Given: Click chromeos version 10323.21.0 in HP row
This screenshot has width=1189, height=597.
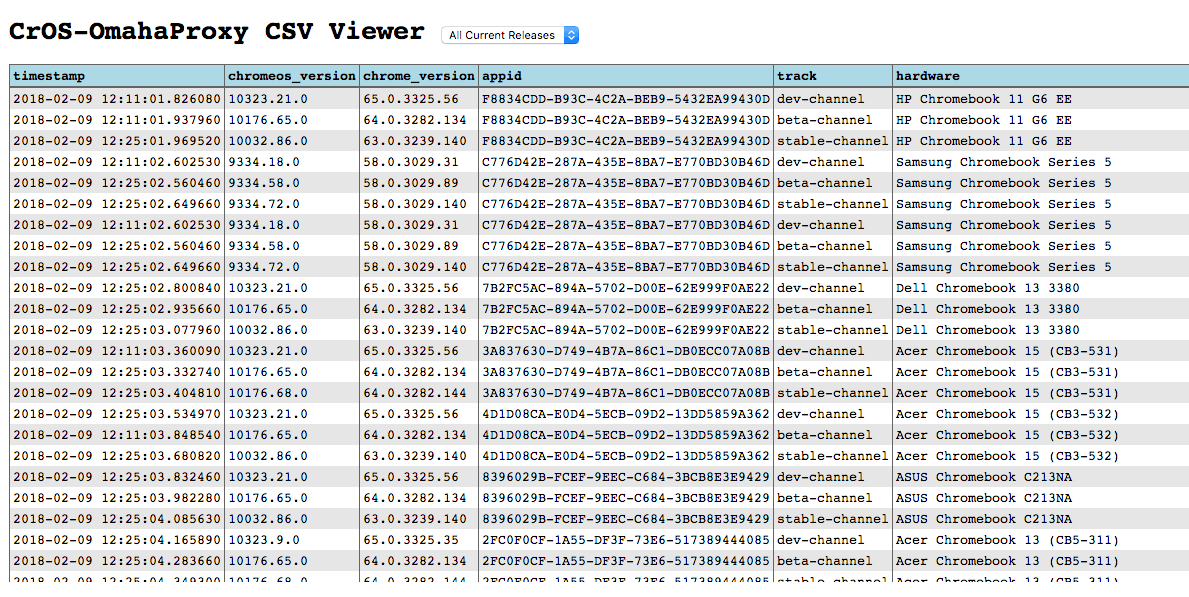Looking at the screenshot, I should [268, 99].
